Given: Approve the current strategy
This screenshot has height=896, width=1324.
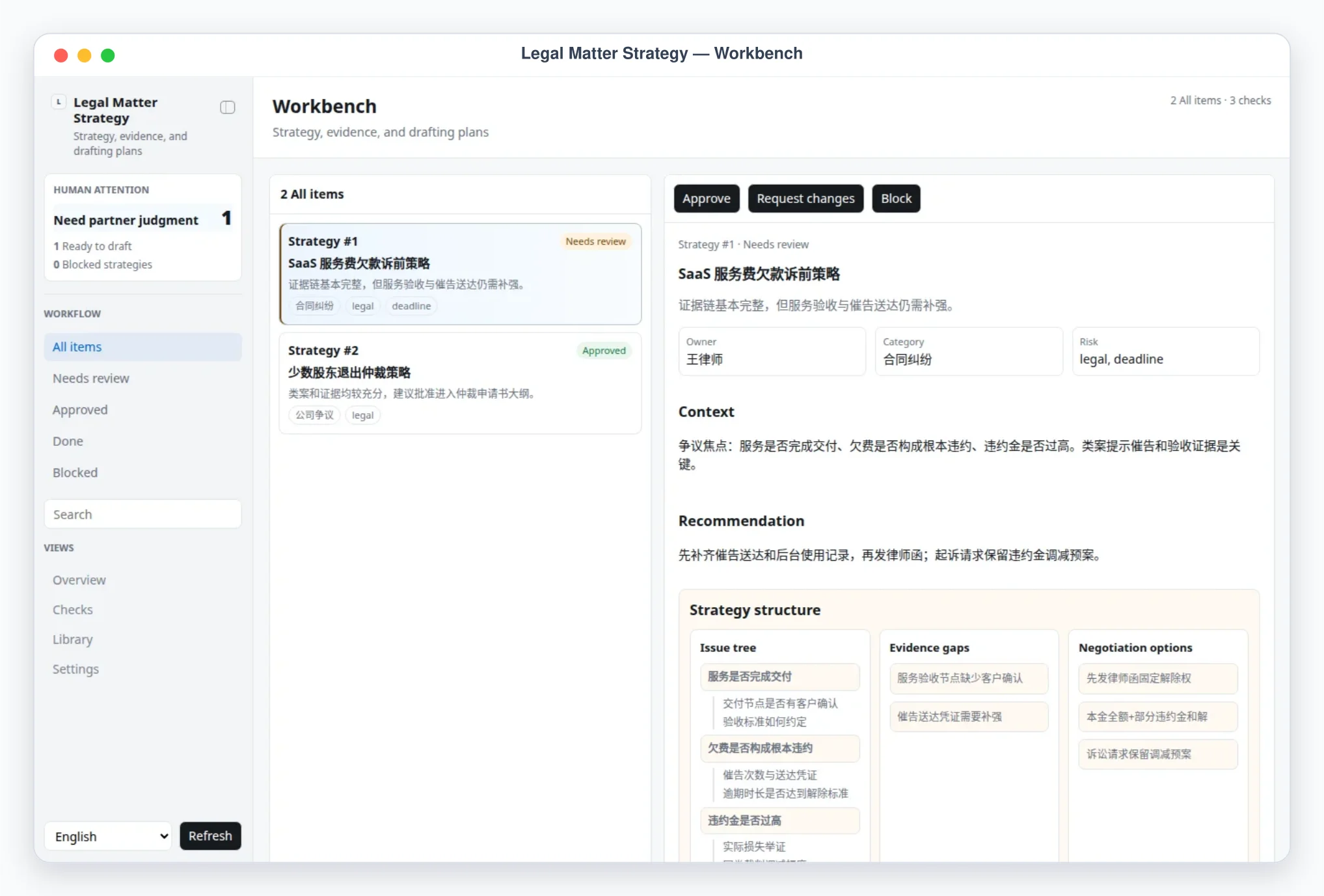Looking at the screenshot, I should pos(707,198).
